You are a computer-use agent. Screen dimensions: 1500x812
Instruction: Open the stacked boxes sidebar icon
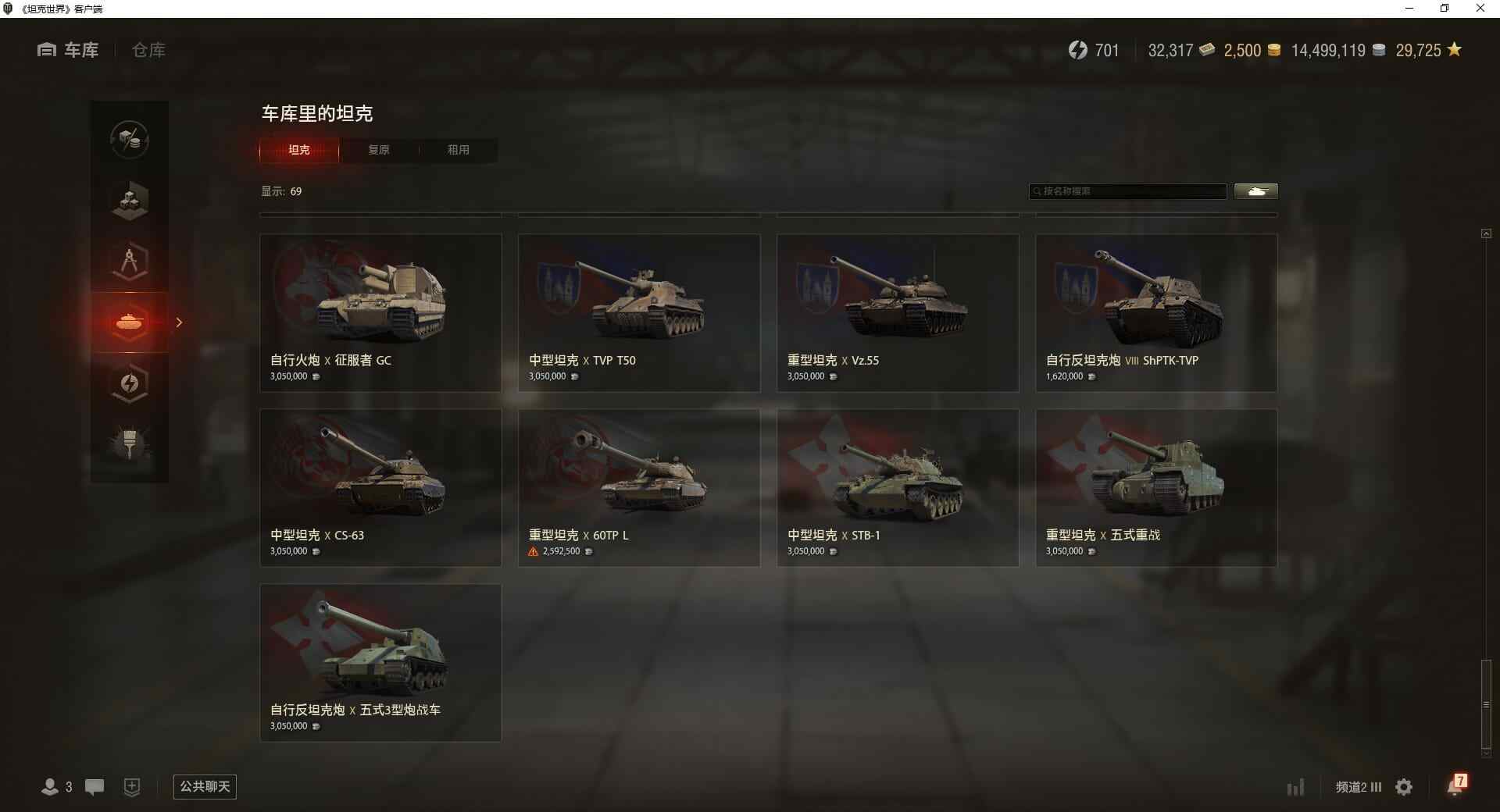point(130,200)
